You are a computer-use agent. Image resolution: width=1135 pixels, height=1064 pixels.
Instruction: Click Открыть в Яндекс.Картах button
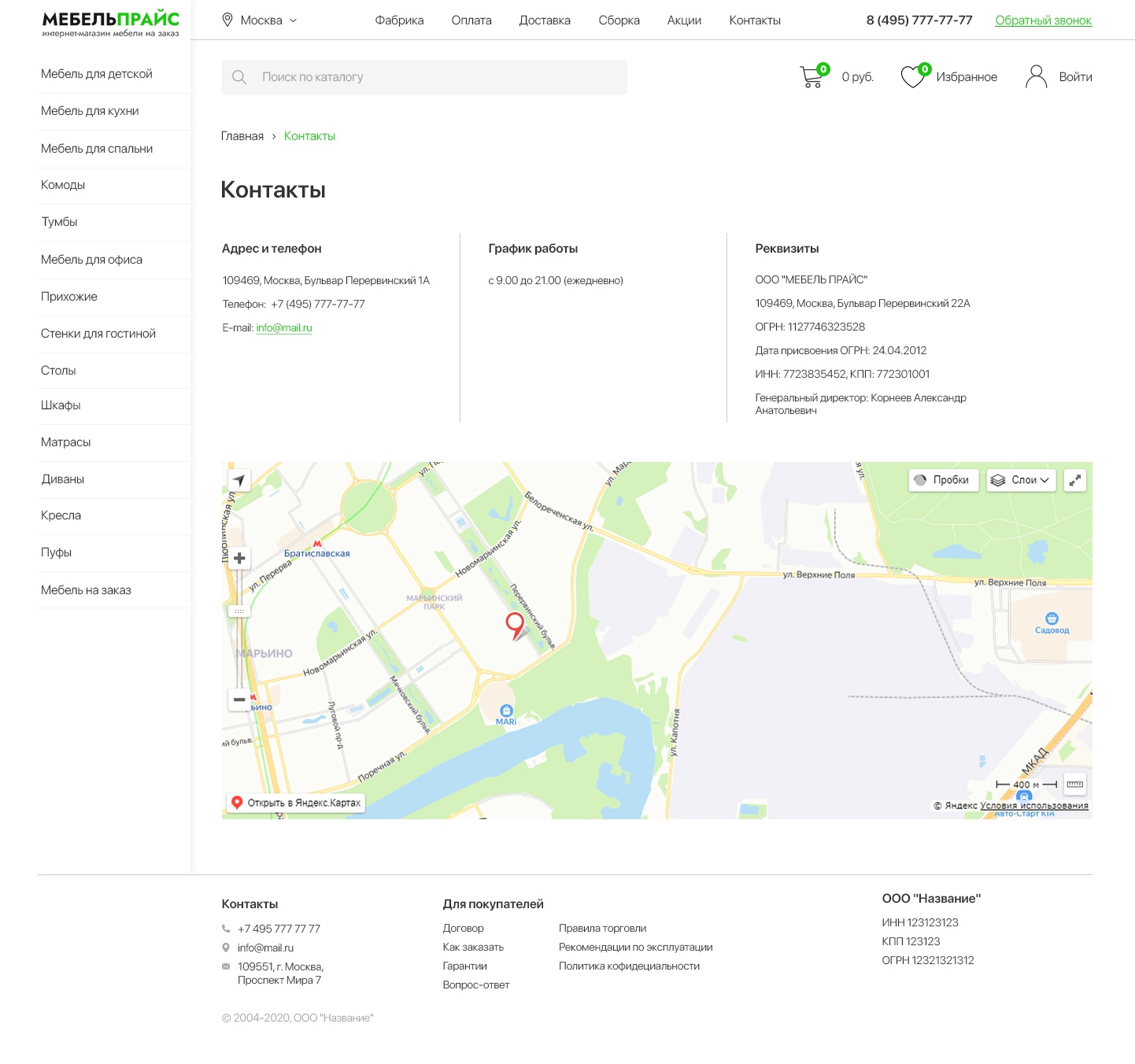(x=296, y=803)
